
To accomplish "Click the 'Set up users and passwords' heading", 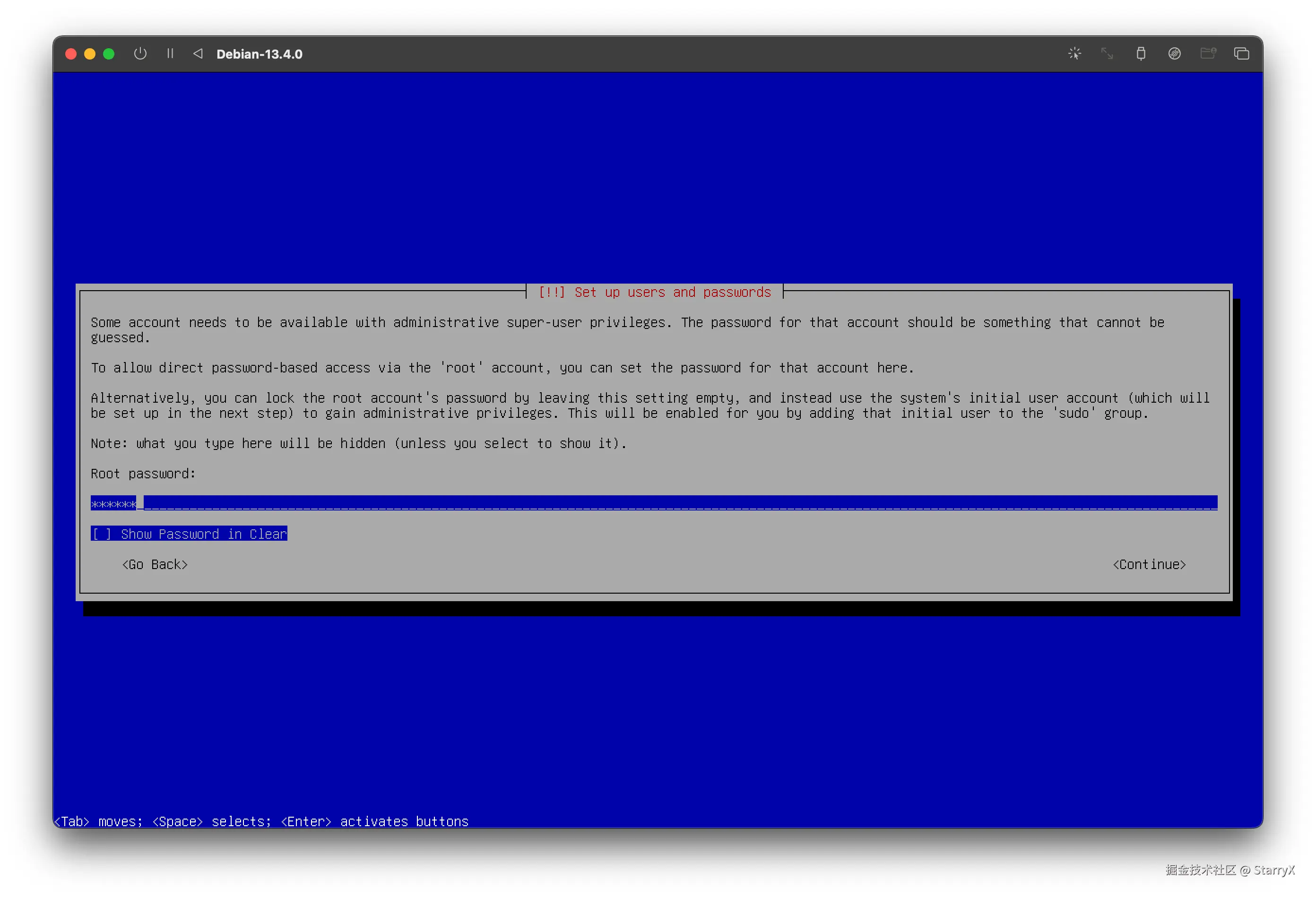I will click(654, 292).
